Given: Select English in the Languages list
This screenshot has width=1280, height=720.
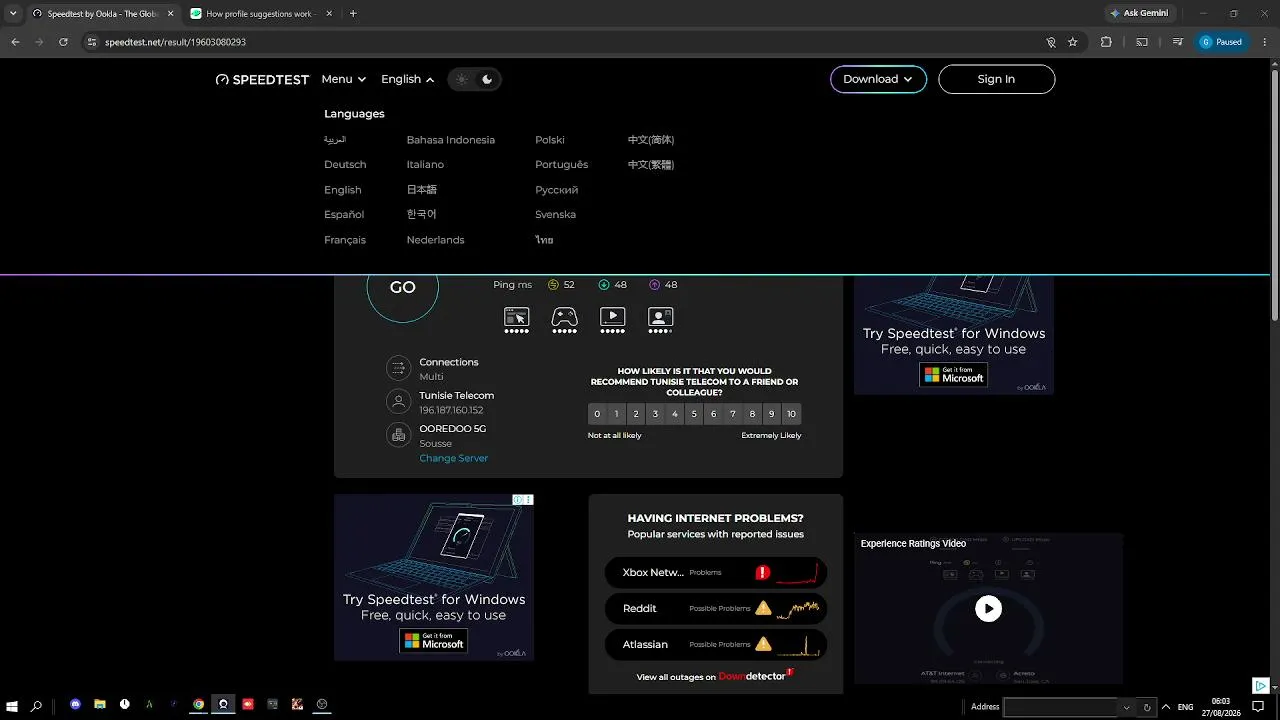Looking at the screenshot, I should 343,190.
